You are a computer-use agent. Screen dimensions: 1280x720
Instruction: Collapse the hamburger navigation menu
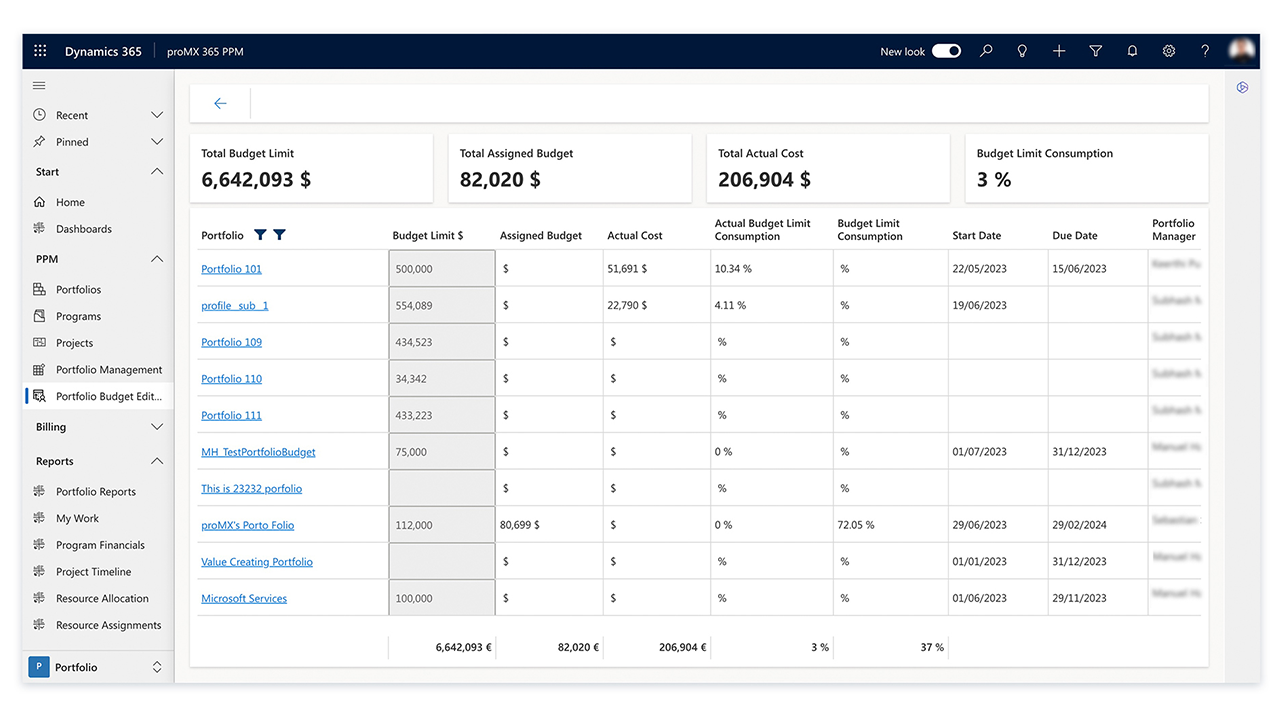39,86
